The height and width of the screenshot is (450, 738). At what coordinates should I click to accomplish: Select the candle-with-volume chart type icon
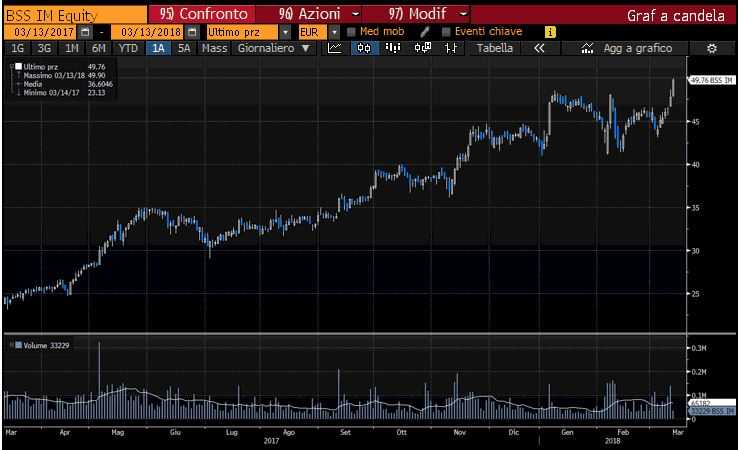[x=422, y=48]
